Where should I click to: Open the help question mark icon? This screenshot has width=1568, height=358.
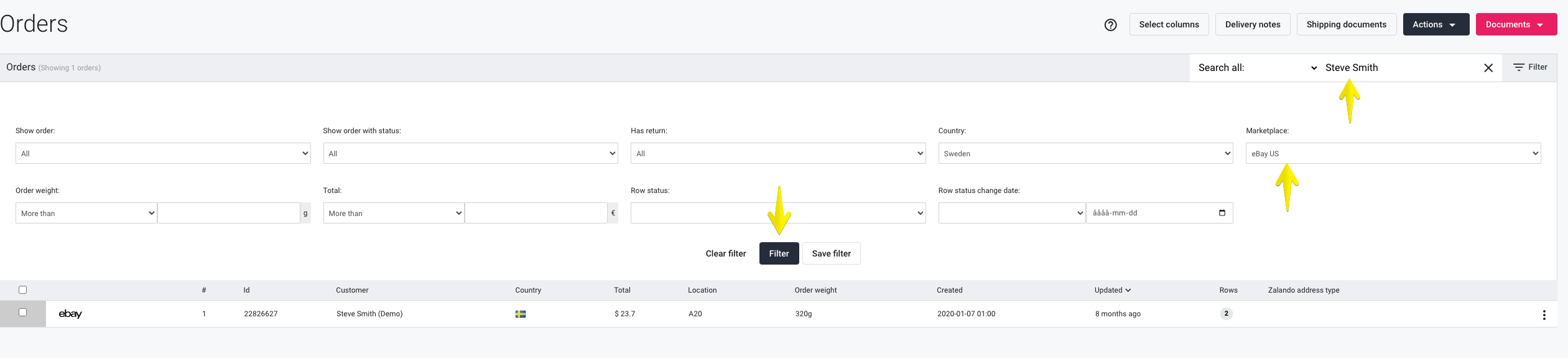coord(1110,25)
